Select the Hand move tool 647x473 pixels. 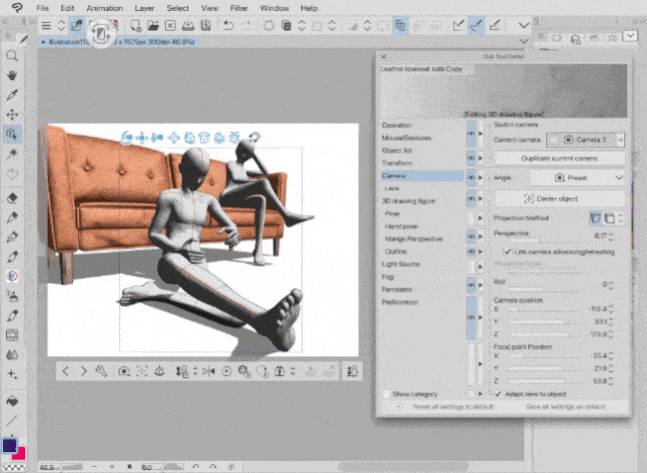(x=12, y=76)
